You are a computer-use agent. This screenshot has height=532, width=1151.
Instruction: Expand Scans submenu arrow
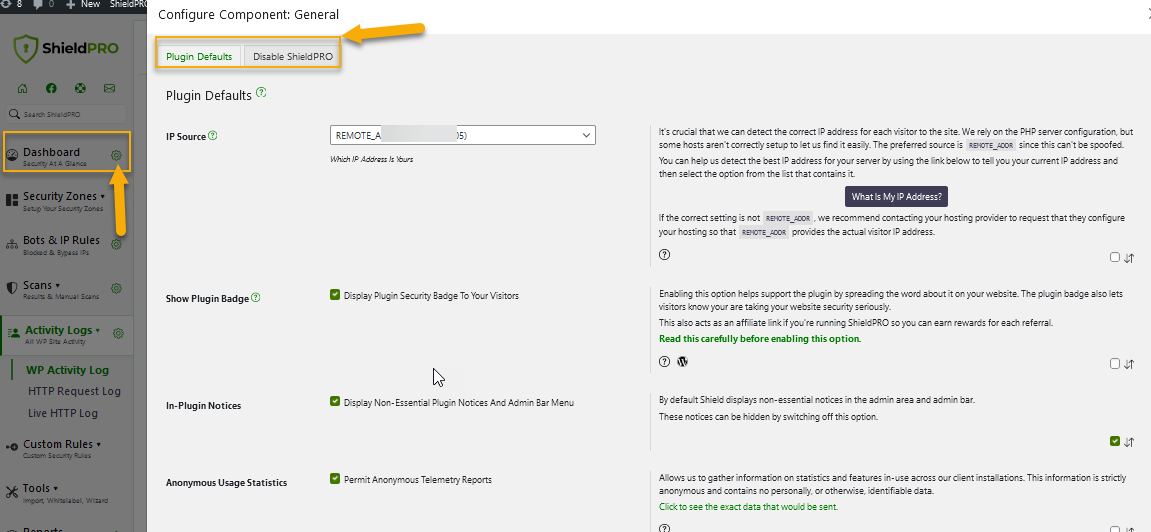tap(57, 285)
